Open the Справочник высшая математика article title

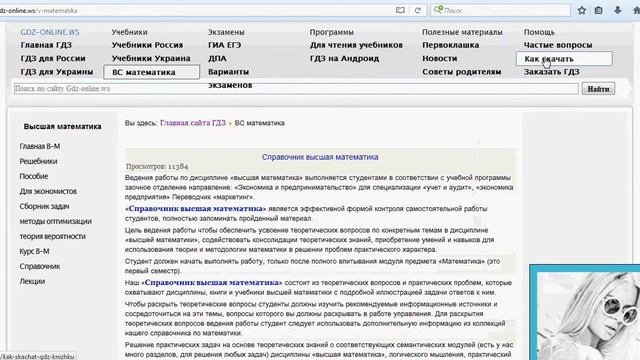[x=320, y=157]
